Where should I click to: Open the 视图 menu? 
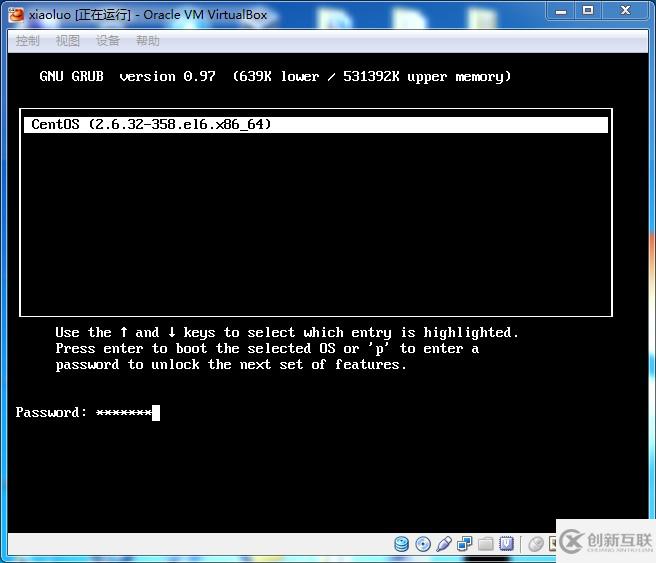point(68,41)
